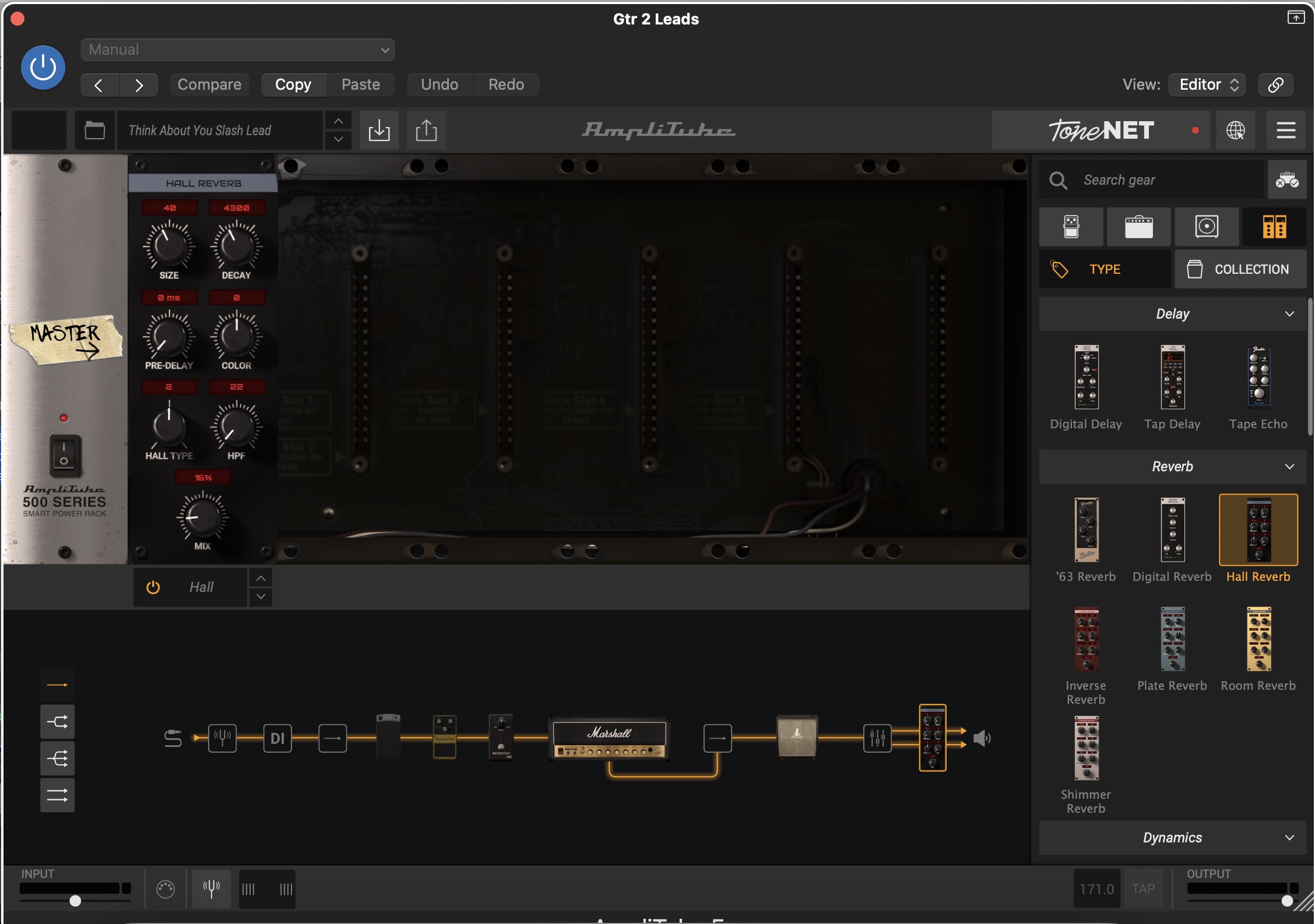Toggle the tuner button in bottom bar
This screenshot has width=1315, height=924.
pyautogui.click(x=211, y=889)
